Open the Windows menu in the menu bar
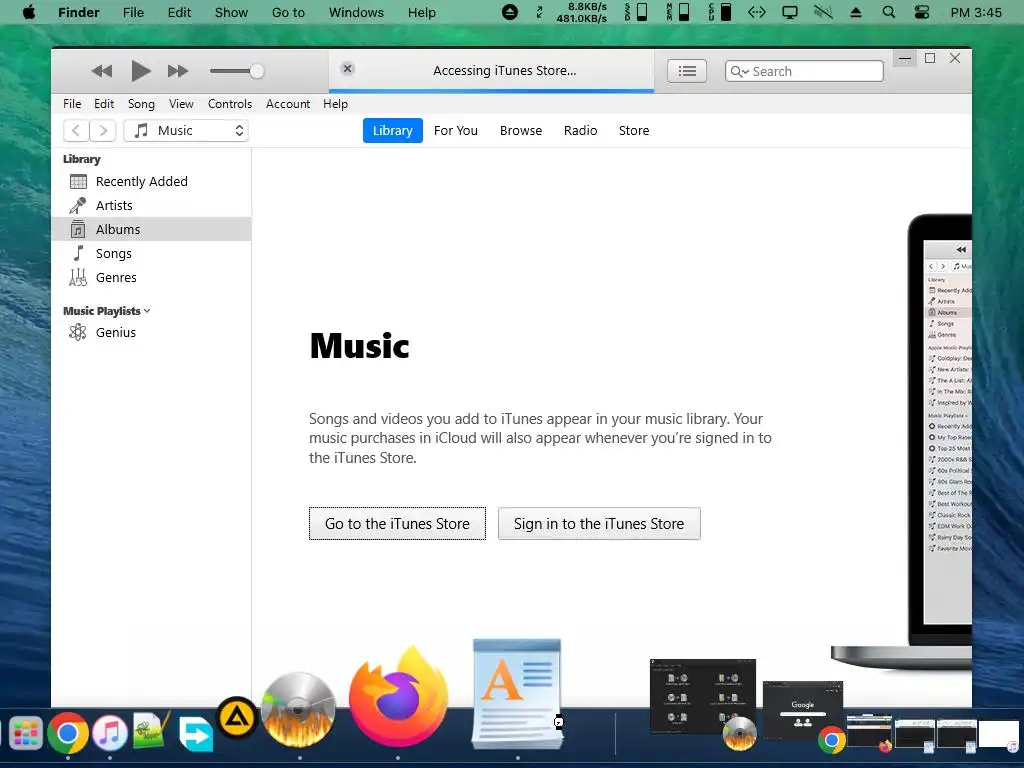This screenshot has height=768, width=1024. (356, 12)
